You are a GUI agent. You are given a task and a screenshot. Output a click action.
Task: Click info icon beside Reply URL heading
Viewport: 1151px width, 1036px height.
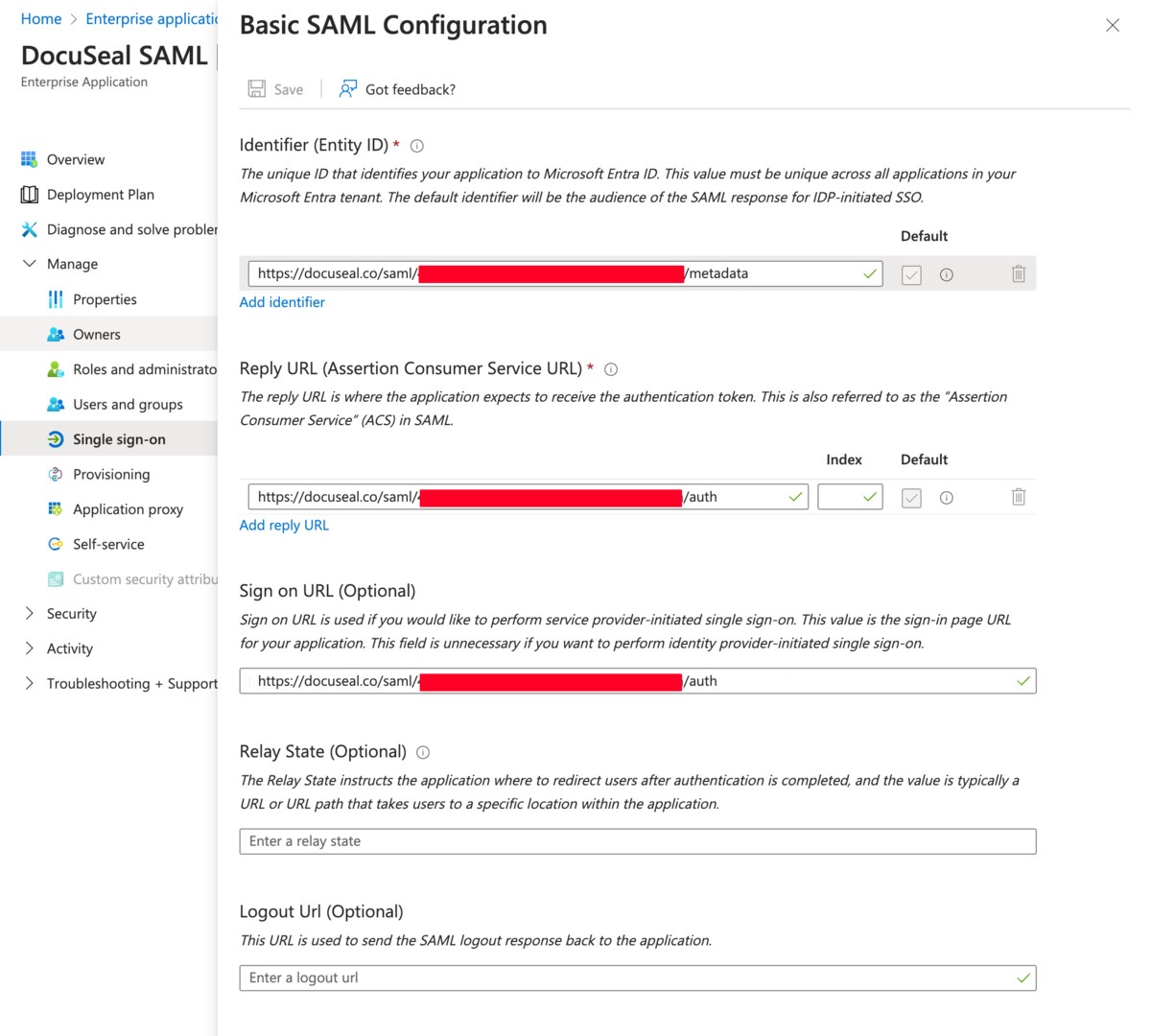tap(611, 369)
